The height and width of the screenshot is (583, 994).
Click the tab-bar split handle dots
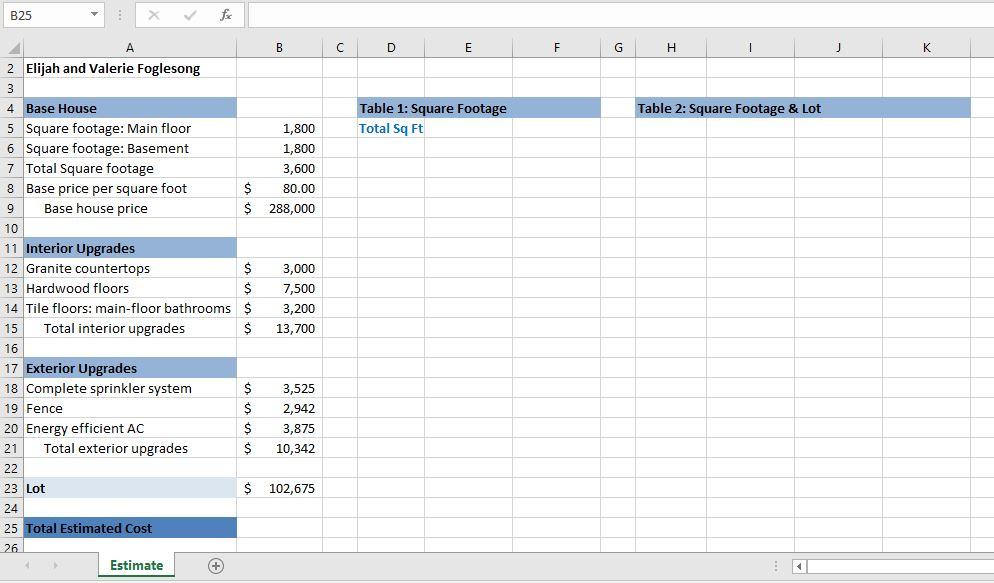coord(775,566)
